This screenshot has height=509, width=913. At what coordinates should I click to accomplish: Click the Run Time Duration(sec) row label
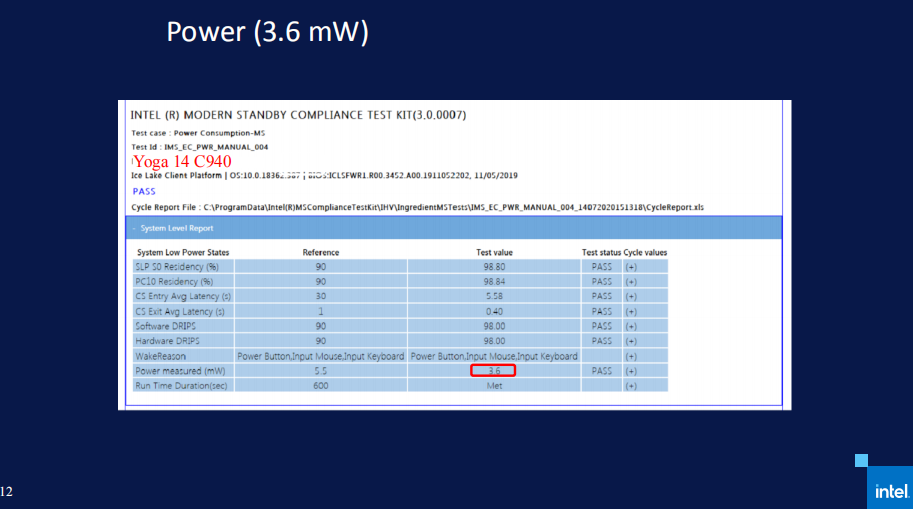tap(181, 386)
